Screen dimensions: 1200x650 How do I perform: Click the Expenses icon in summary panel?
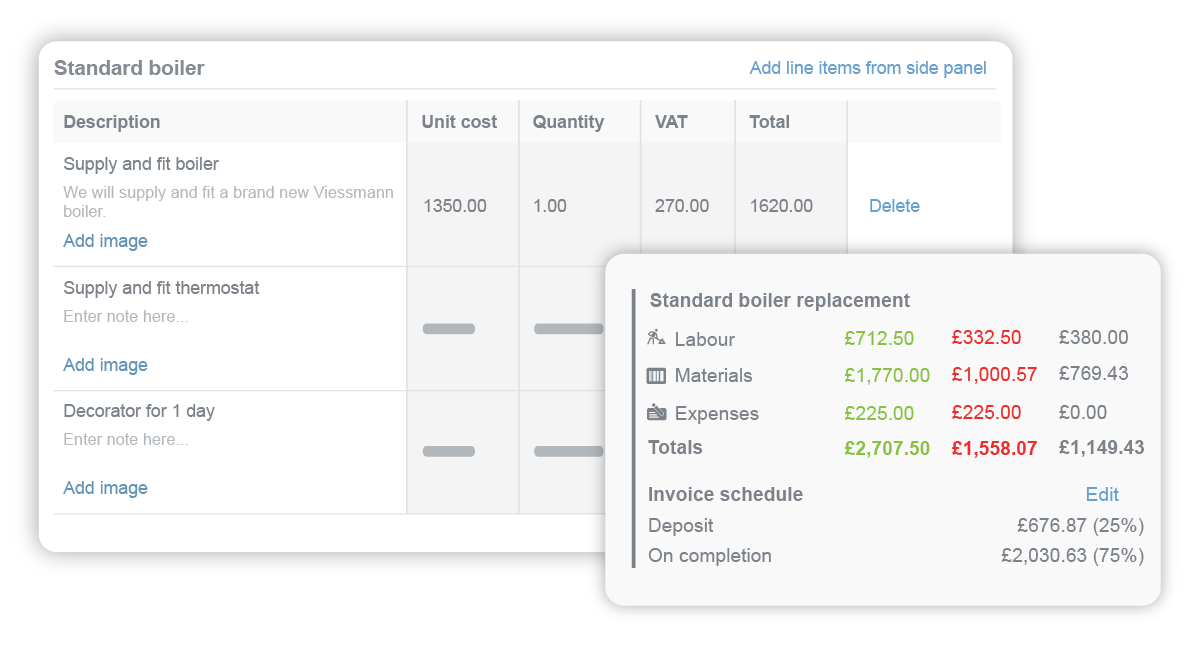point(657,412)
